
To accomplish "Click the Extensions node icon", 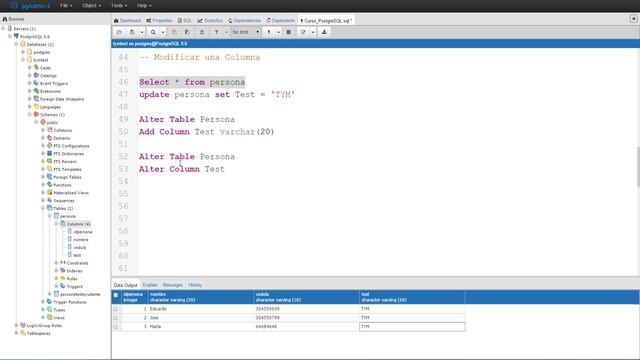I will 36,91.
